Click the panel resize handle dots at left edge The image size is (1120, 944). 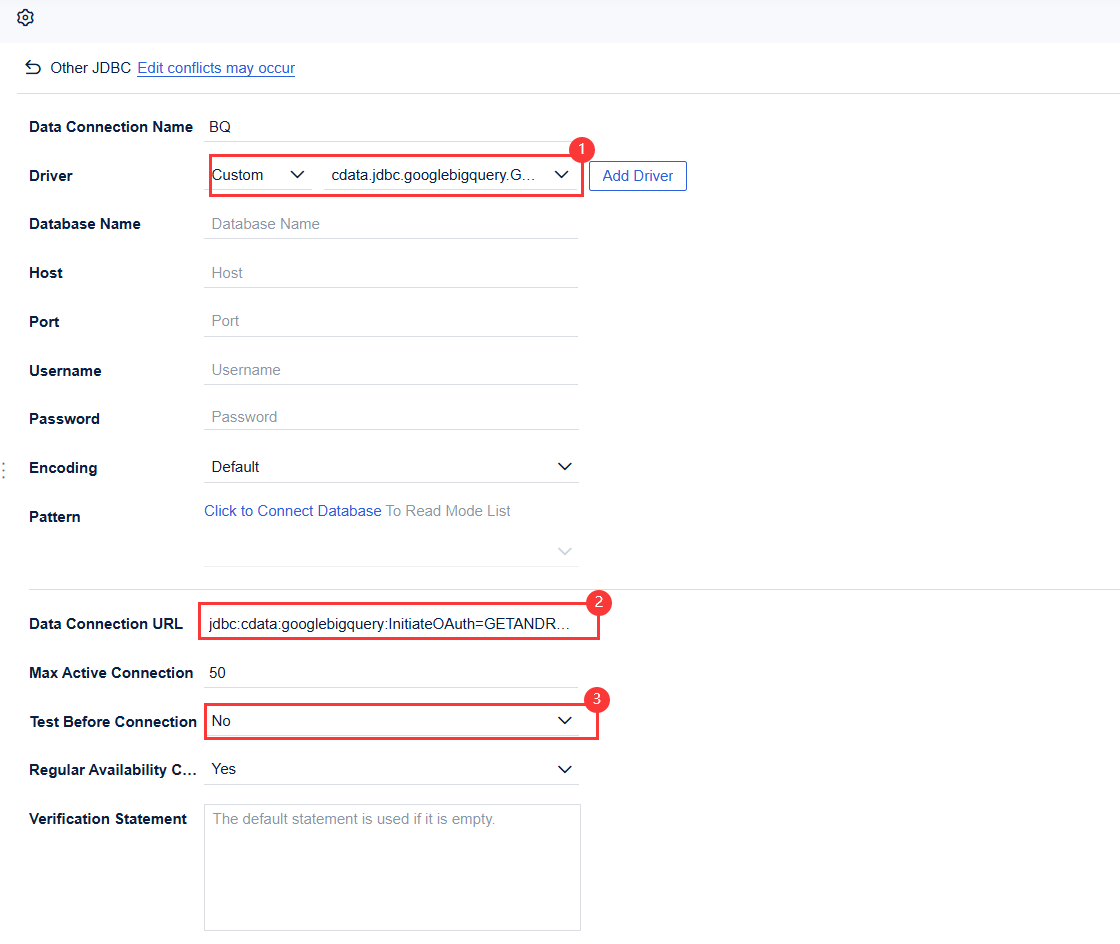click(x=4, y=470)
